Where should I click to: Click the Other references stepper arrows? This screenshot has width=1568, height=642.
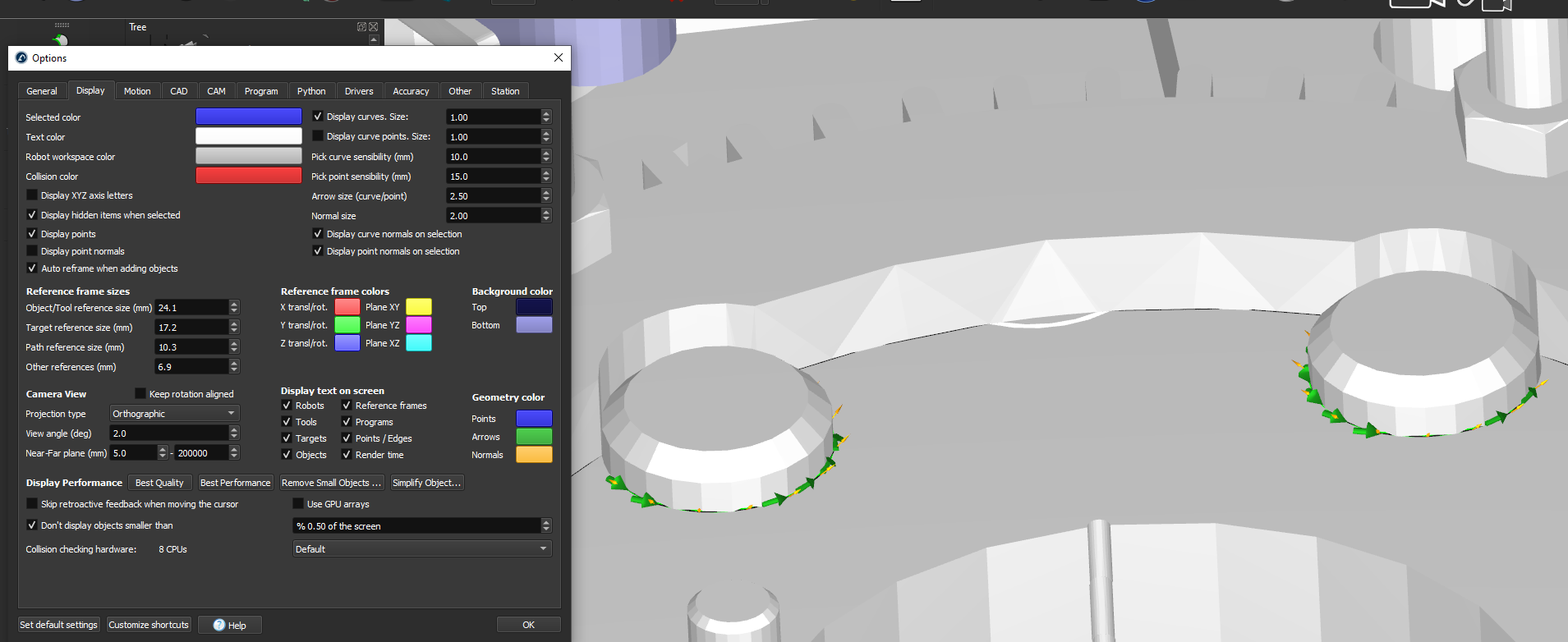point(234,366)
